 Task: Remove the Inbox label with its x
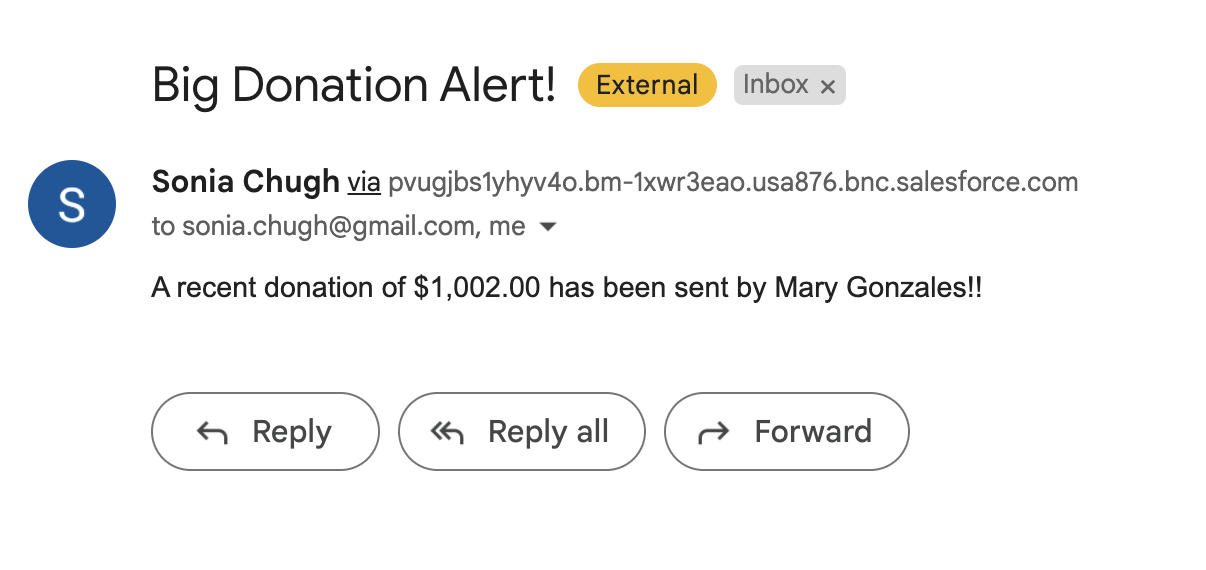[827, 87]
